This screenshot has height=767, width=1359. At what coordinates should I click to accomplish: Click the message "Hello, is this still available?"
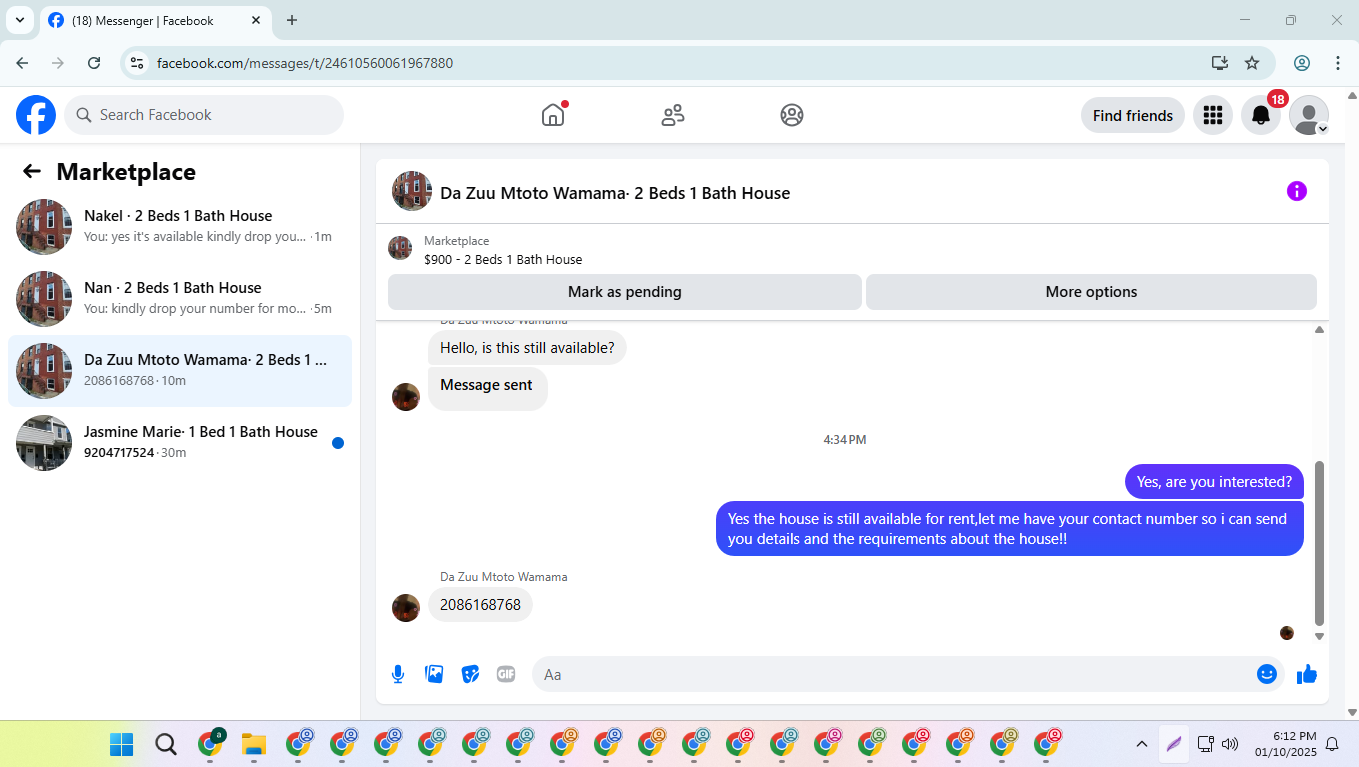point(527,348)
